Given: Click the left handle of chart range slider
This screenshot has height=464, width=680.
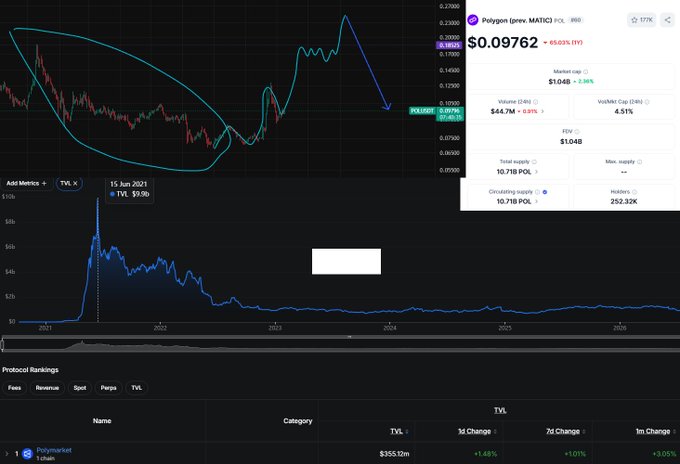Looking at the screenshot, I should point(2,345).
